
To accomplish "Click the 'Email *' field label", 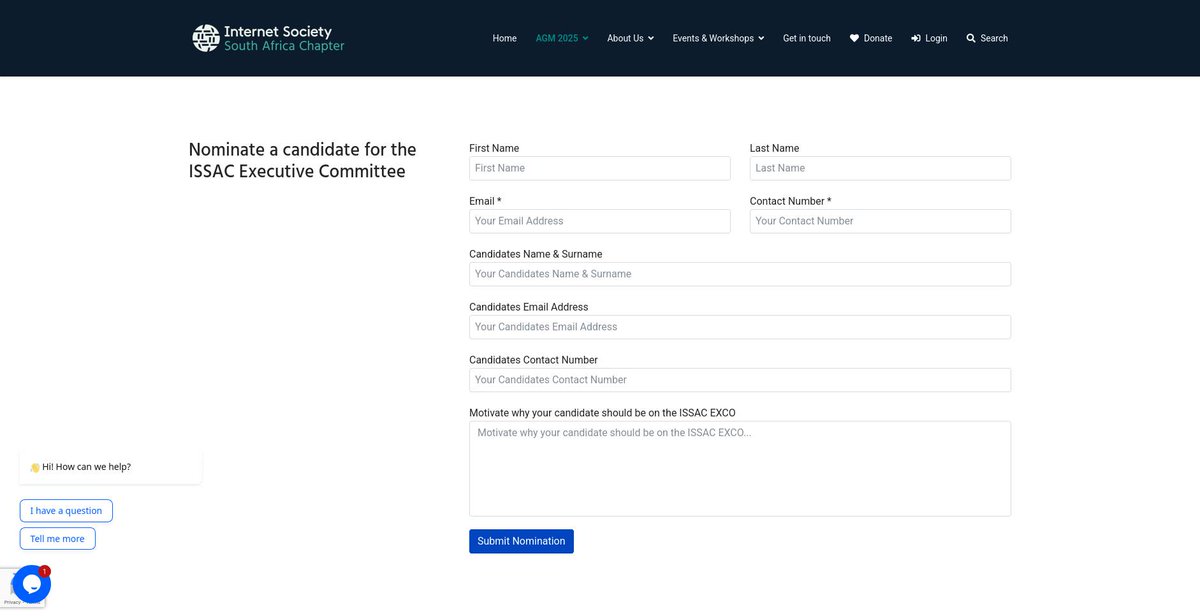I will [x=485, y=201].
